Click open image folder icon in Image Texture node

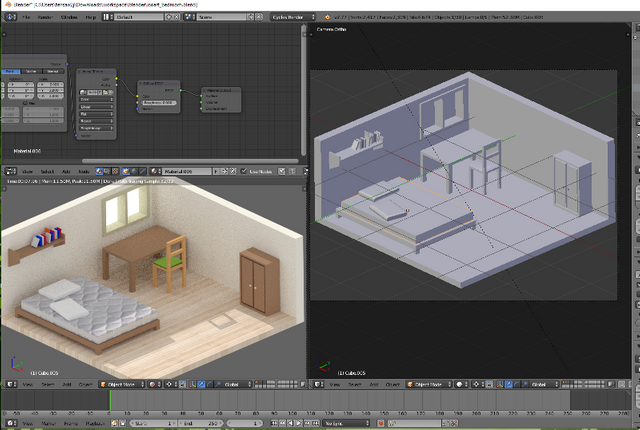coord(105,92)
